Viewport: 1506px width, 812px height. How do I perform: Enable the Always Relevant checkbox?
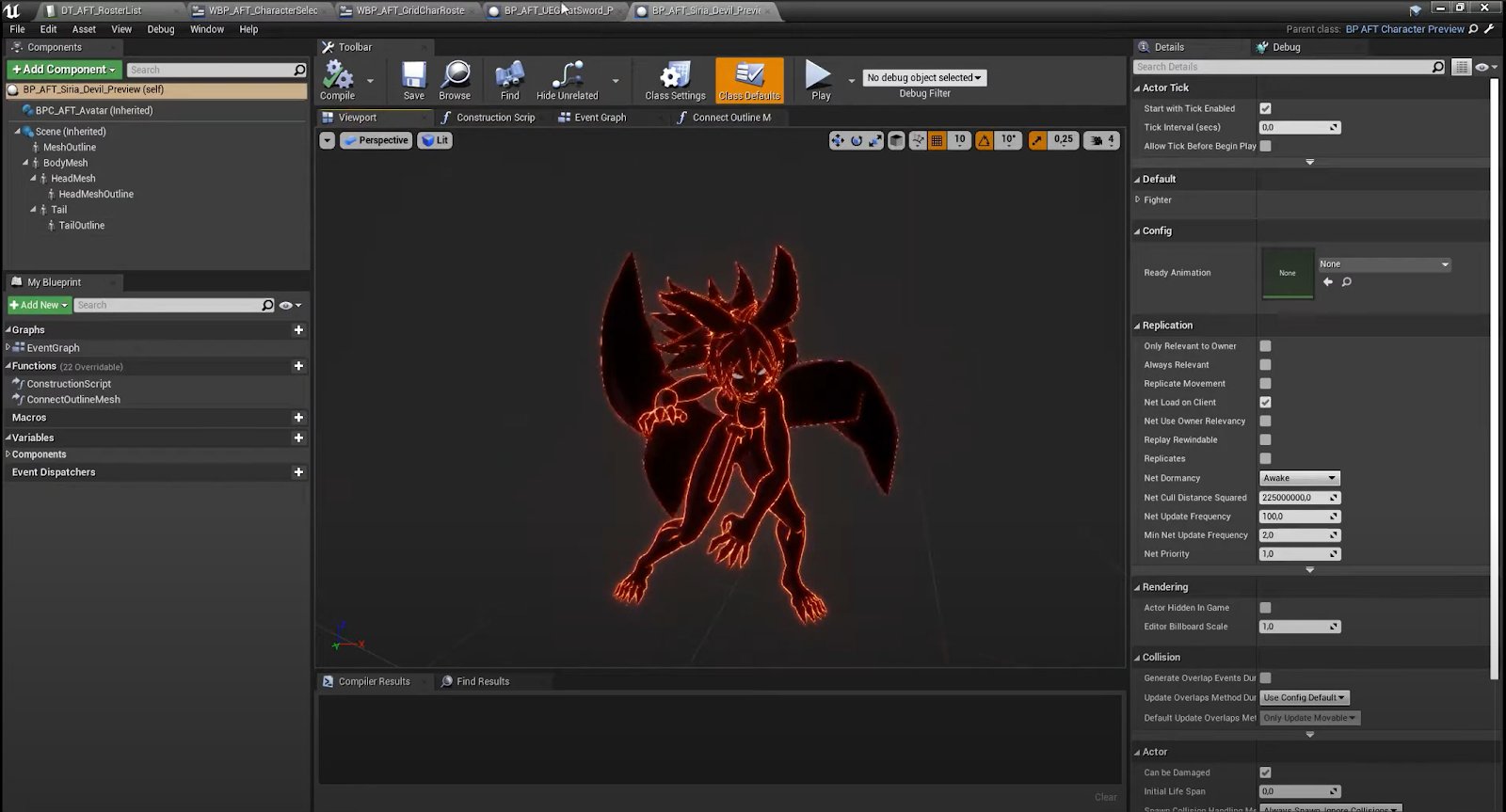pyautogui.click(x=1265, y=365)
